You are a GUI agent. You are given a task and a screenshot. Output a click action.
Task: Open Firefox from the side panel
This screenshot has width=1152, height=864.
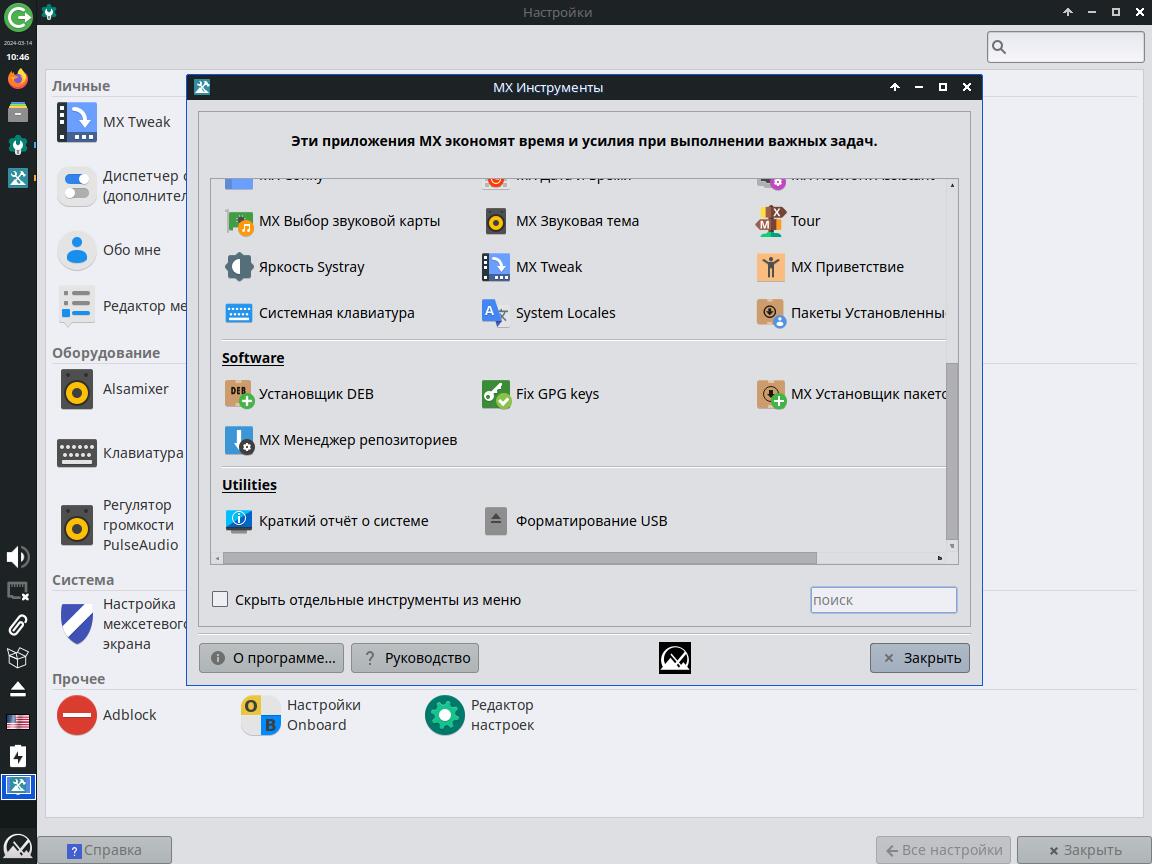pyautogui.click(x=18, y=79)
